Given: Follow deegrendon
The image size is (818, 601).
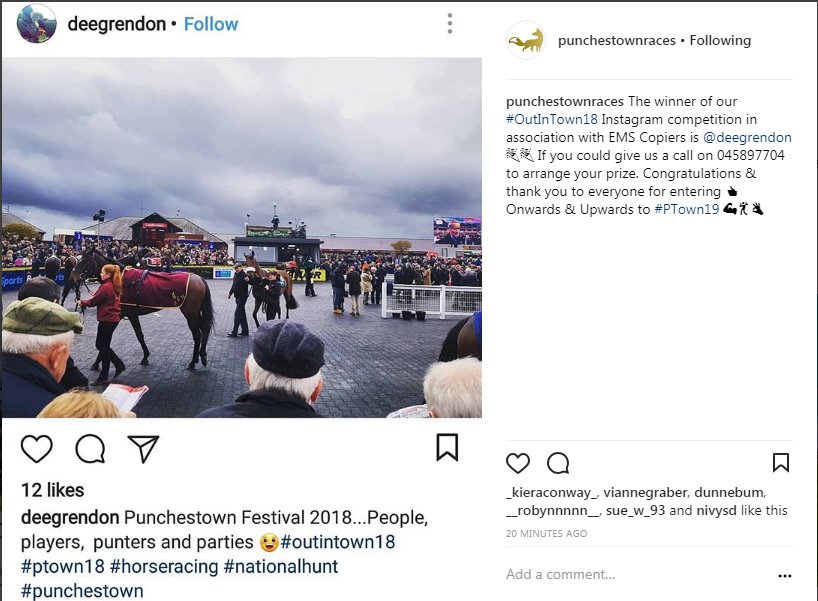Looking at the screenshot, I should (x=211, y=24).
